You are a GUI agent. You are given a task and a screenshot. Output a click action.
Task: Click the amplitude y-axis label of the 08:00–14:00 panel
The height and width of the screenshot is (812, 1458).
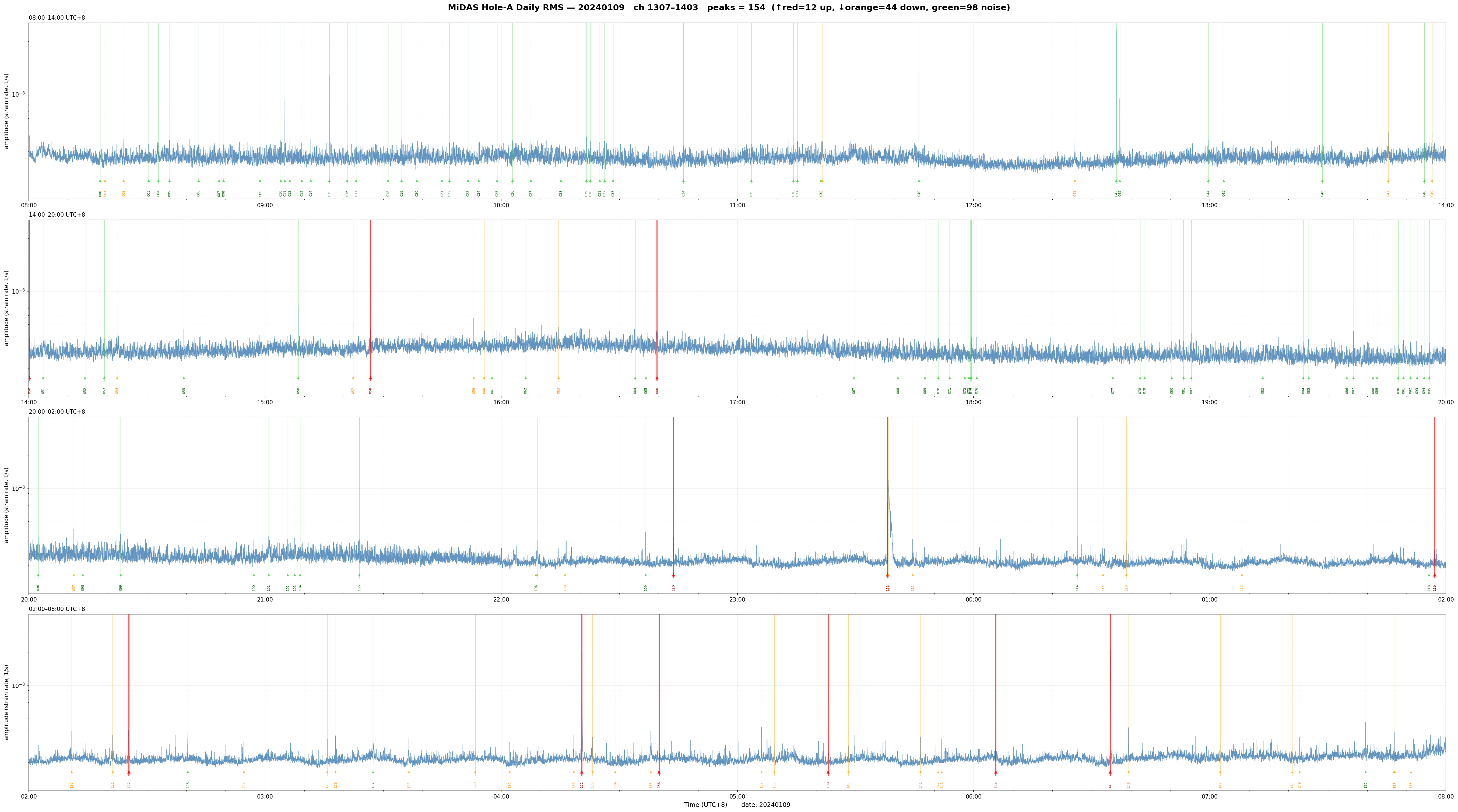coord(7,111)
